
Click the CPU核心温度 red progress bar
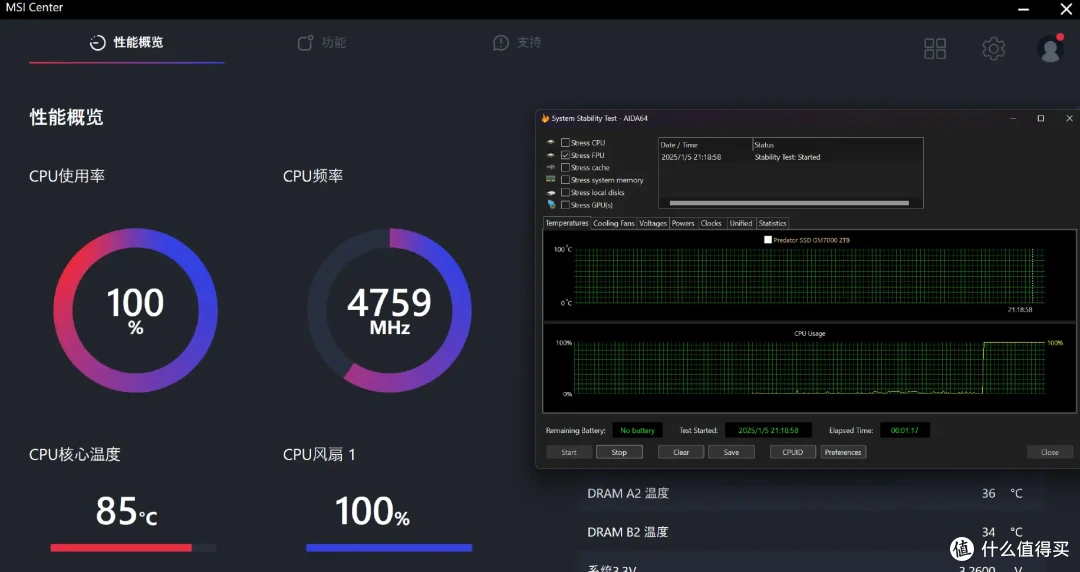(x=134, y=548)
